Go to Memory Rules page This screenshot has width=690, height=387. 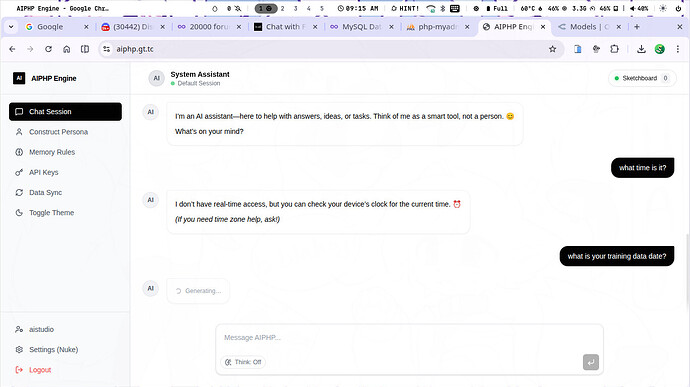tap(65, 152)
